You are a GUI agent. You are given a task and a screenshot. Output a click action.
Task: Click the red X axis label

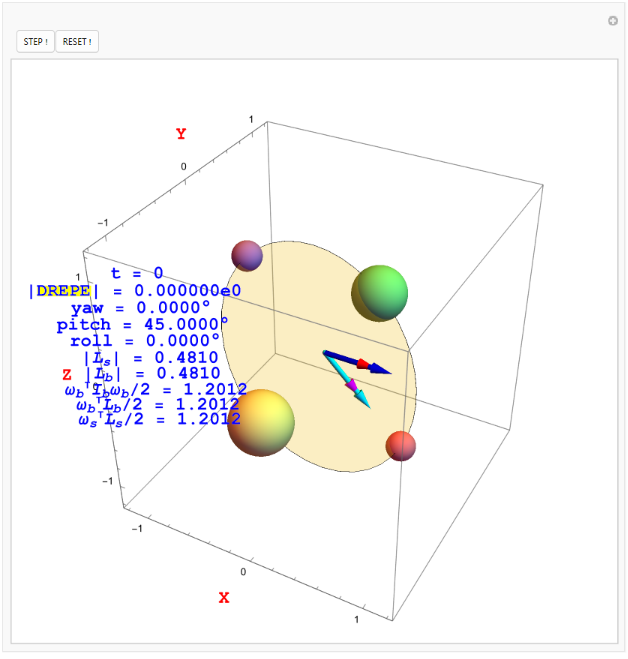click(x=224, y=598)
